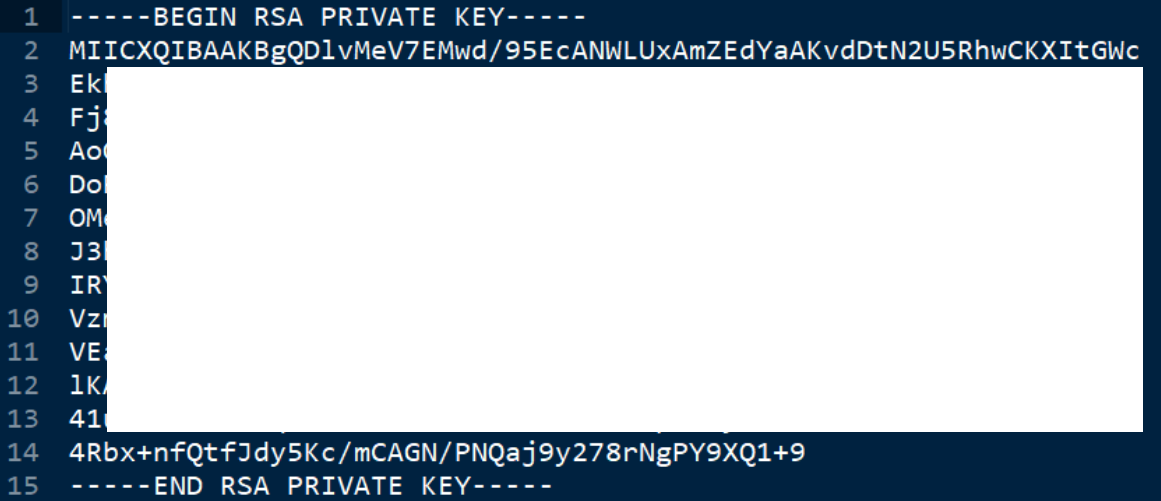Click line number 1 in the gutter

[x=30, y=17]
